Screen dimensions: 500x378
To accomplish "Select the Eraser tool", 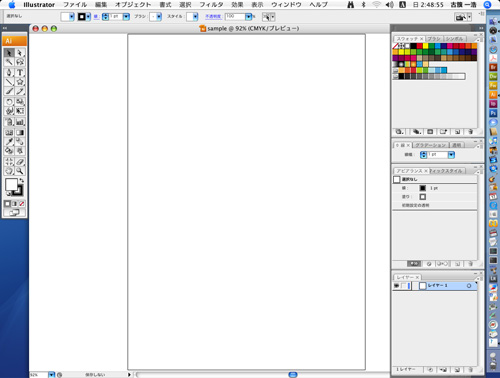I will [20, 162].
